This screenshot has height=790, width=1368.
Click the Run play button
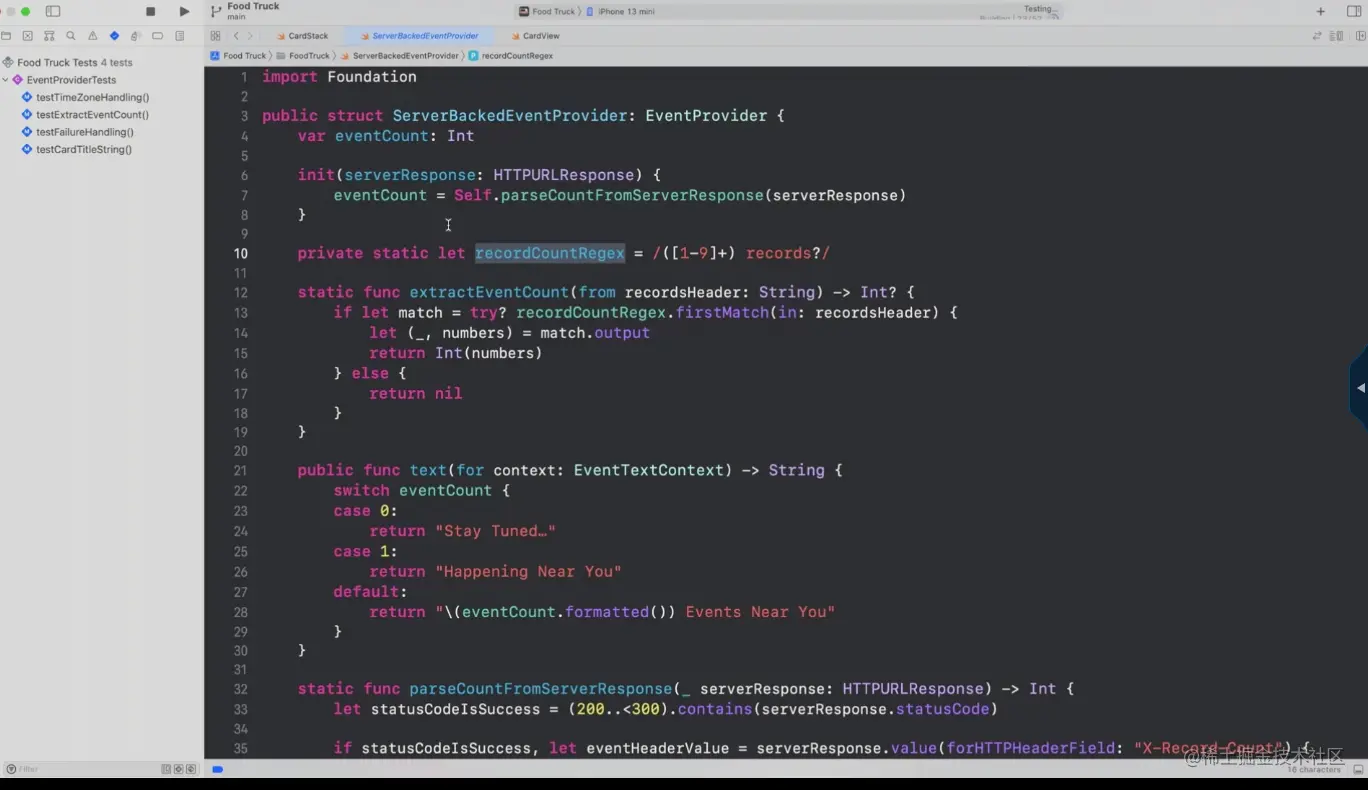click(x=184, y=11)
